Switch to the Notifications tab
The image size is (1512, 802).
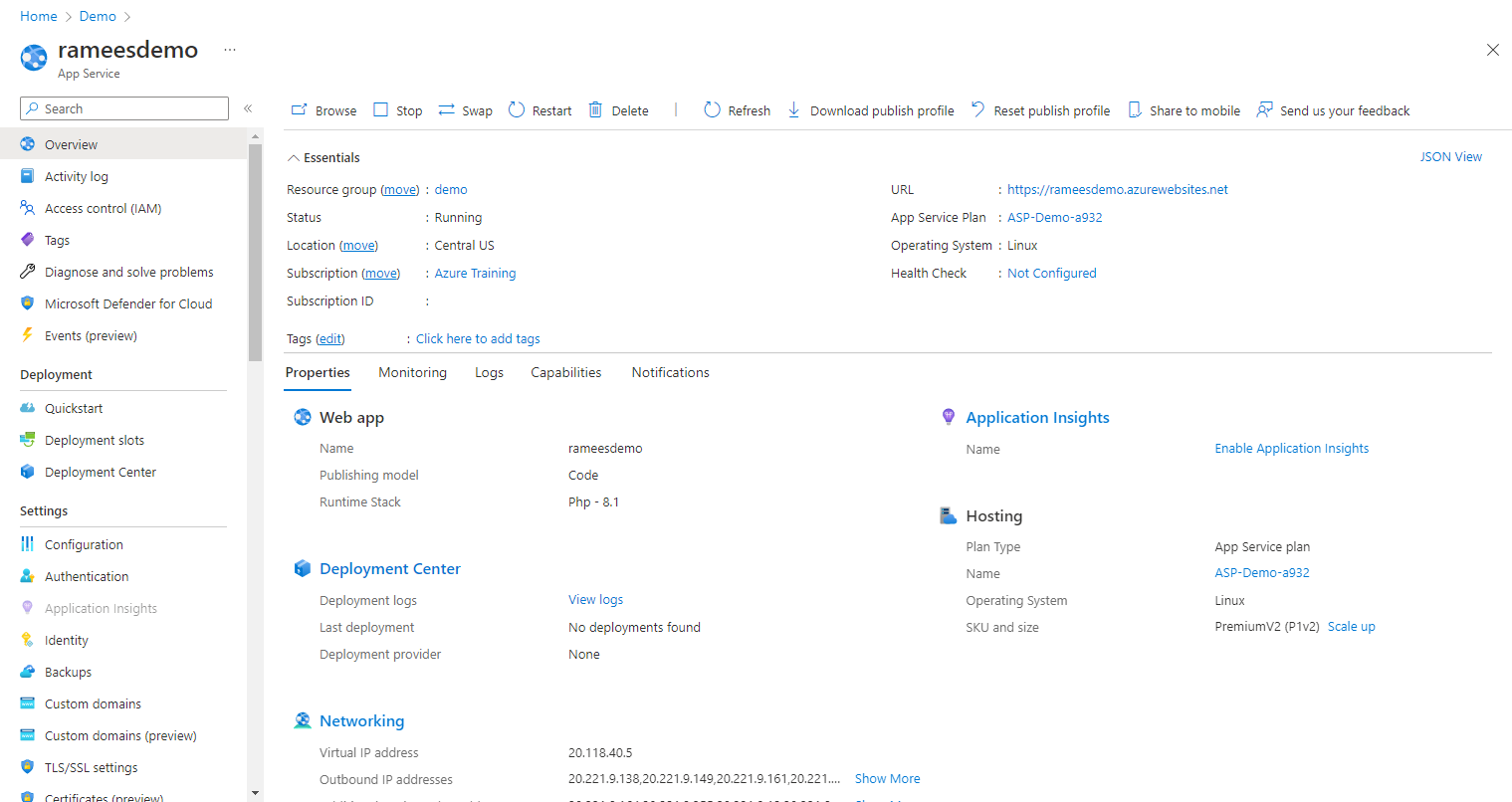671,372
